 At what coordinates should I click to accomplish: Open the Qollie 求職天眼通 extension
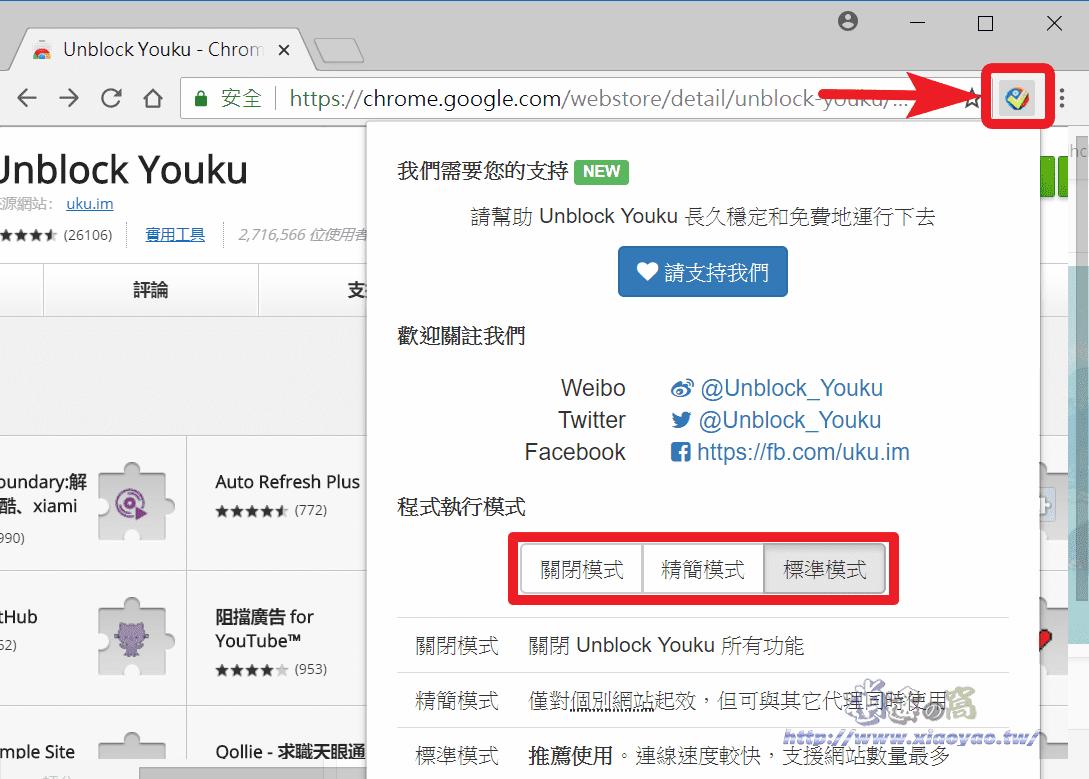290,752
